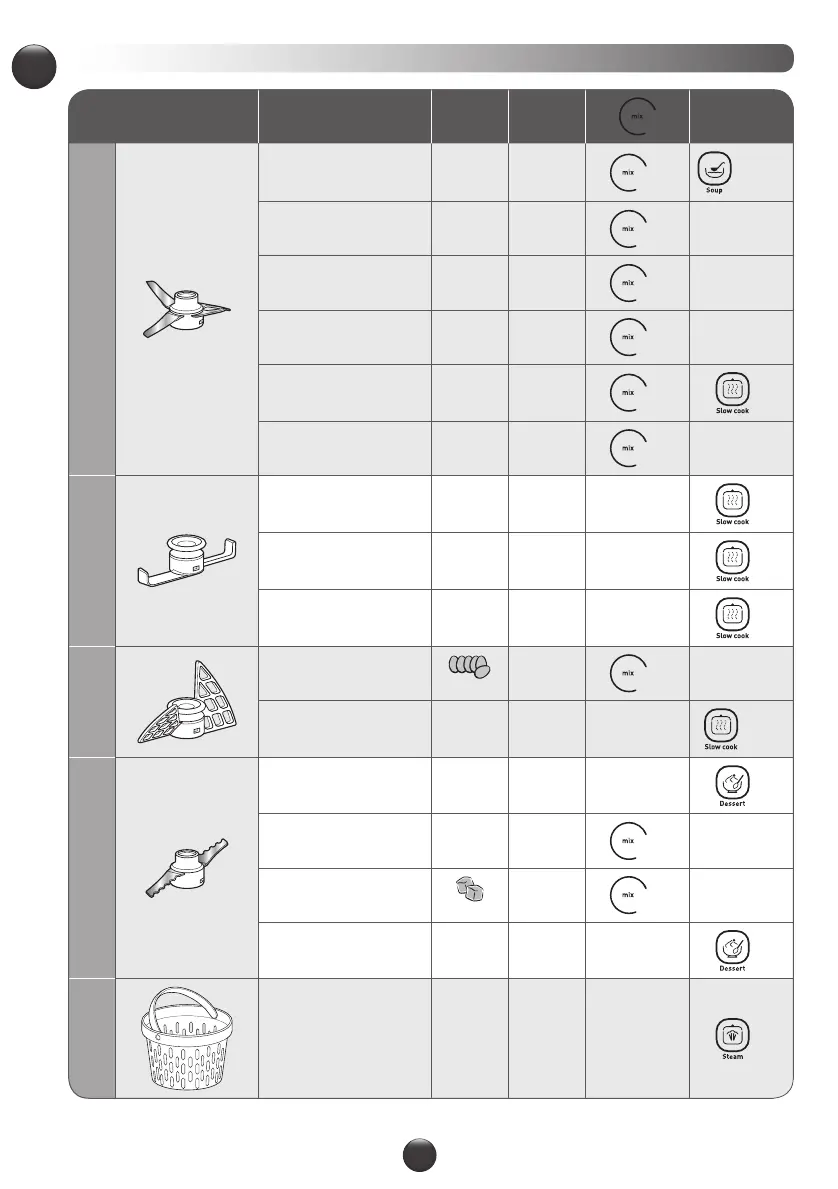This screenshot has width=838, height=1189.
Task: Click the Soup program icon
Action: (x=711, y=169)
